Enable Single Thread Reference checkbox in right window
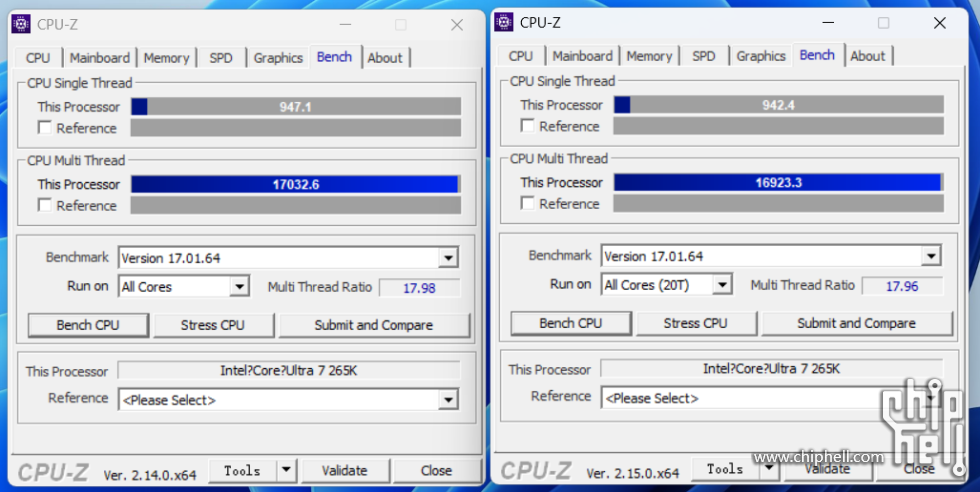The height and width of the screenshot is (492, 980). 528,126
